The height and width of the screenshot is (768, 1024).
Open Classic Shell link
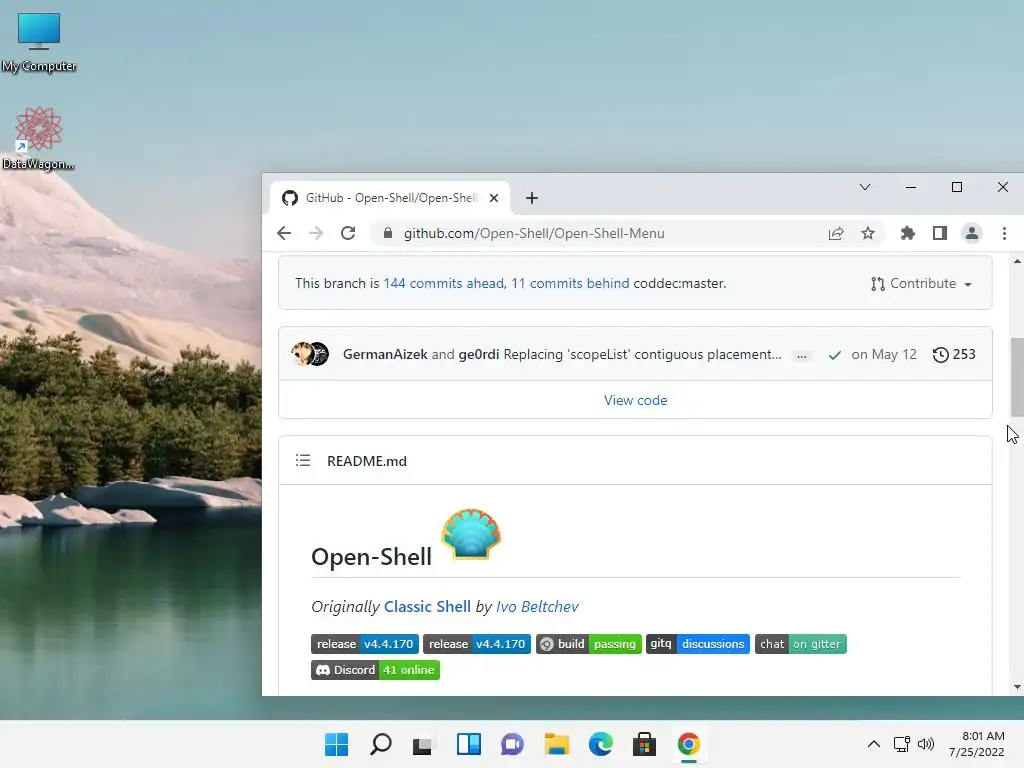point(427,607)
